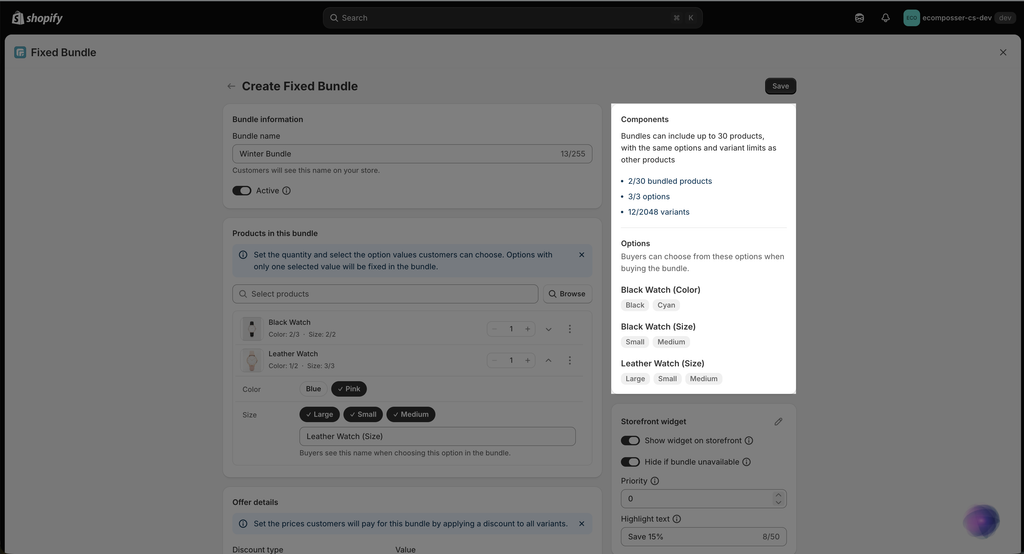Image resolution: width=1024 pixels, height=554 pixels.
Task: Increase Leather Watch quantity
Action: click(x=528, y=360)
